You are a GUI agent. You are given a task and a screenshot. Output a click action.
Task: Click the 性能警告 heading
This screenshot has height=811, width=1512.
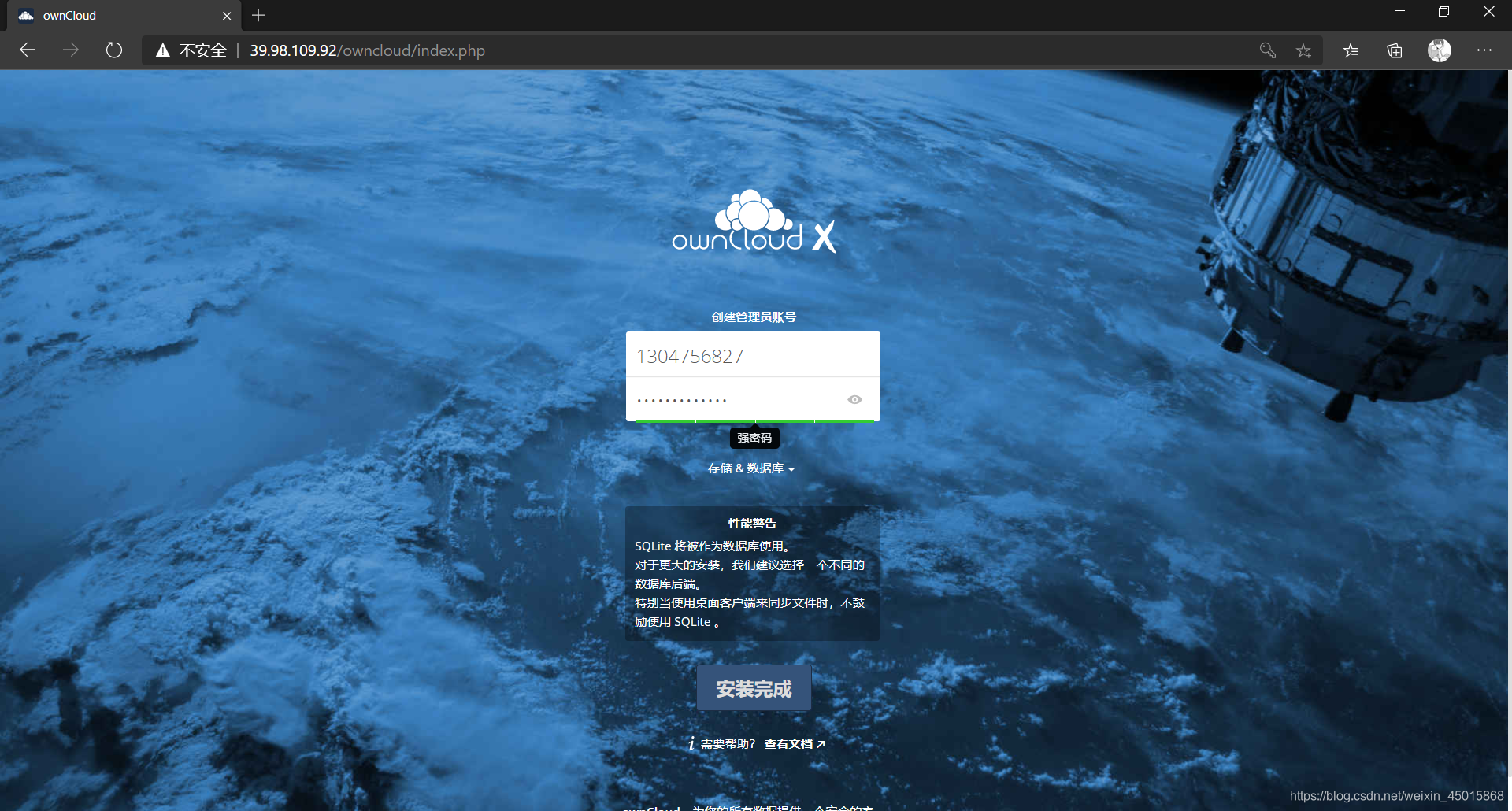click(752, 524)
